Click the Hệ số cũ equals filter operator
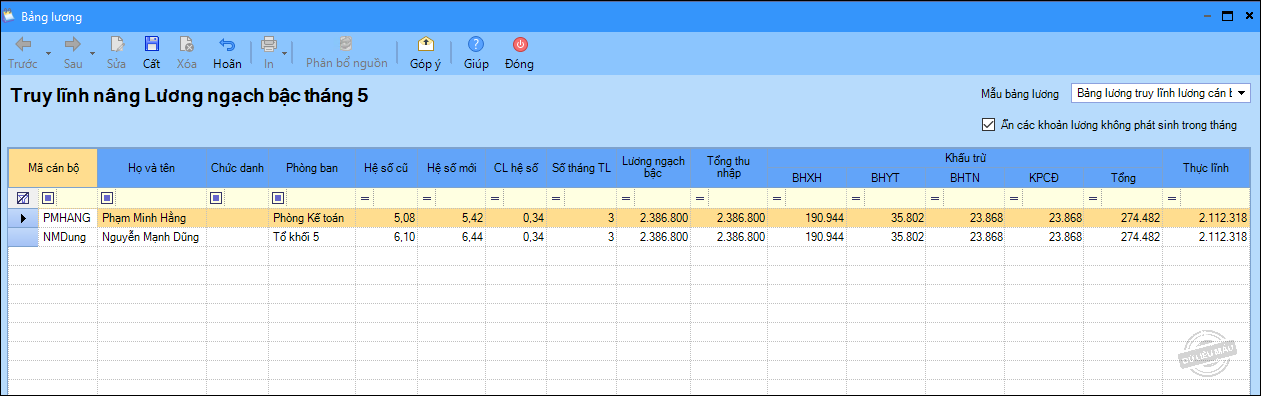Image resolution: width=1261 pixels, height=396 pixels. pos(365,198)
